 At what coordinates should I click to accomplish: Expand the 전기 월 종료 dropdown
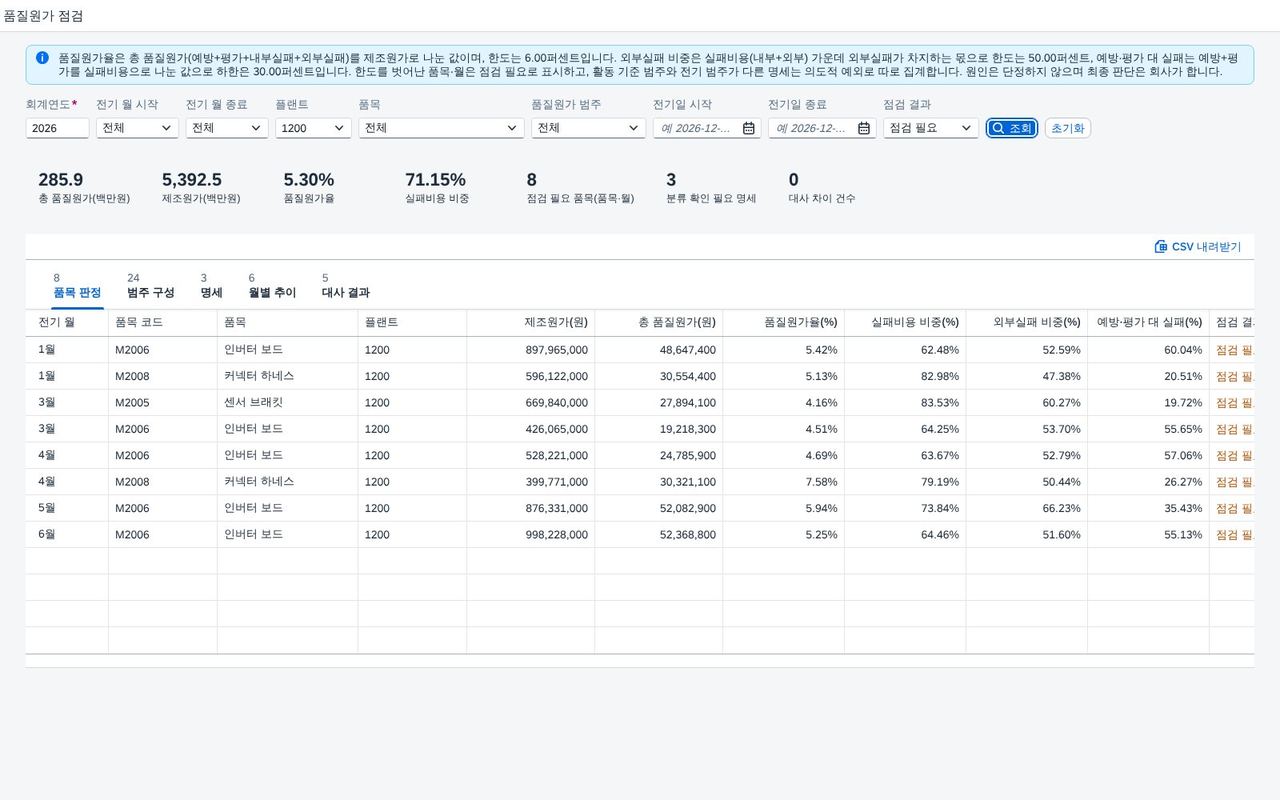pyautogui.click(x=256, y=128)
